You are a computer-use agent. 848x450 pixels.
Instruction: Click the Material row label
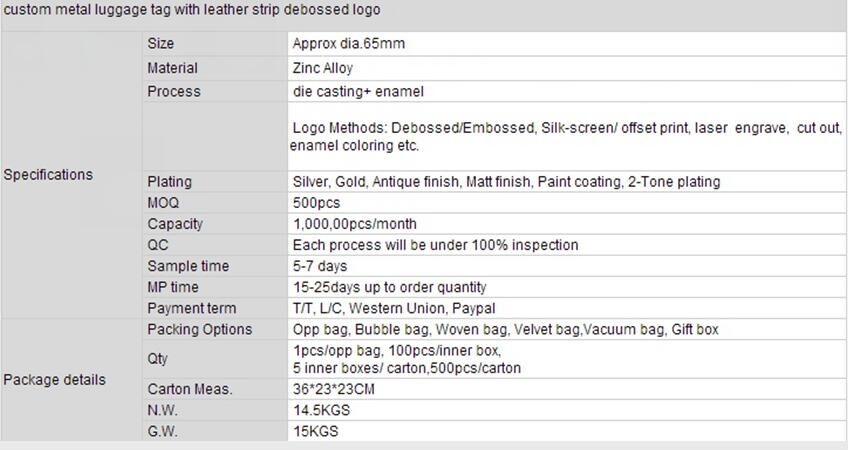click(x=172, y=68)
